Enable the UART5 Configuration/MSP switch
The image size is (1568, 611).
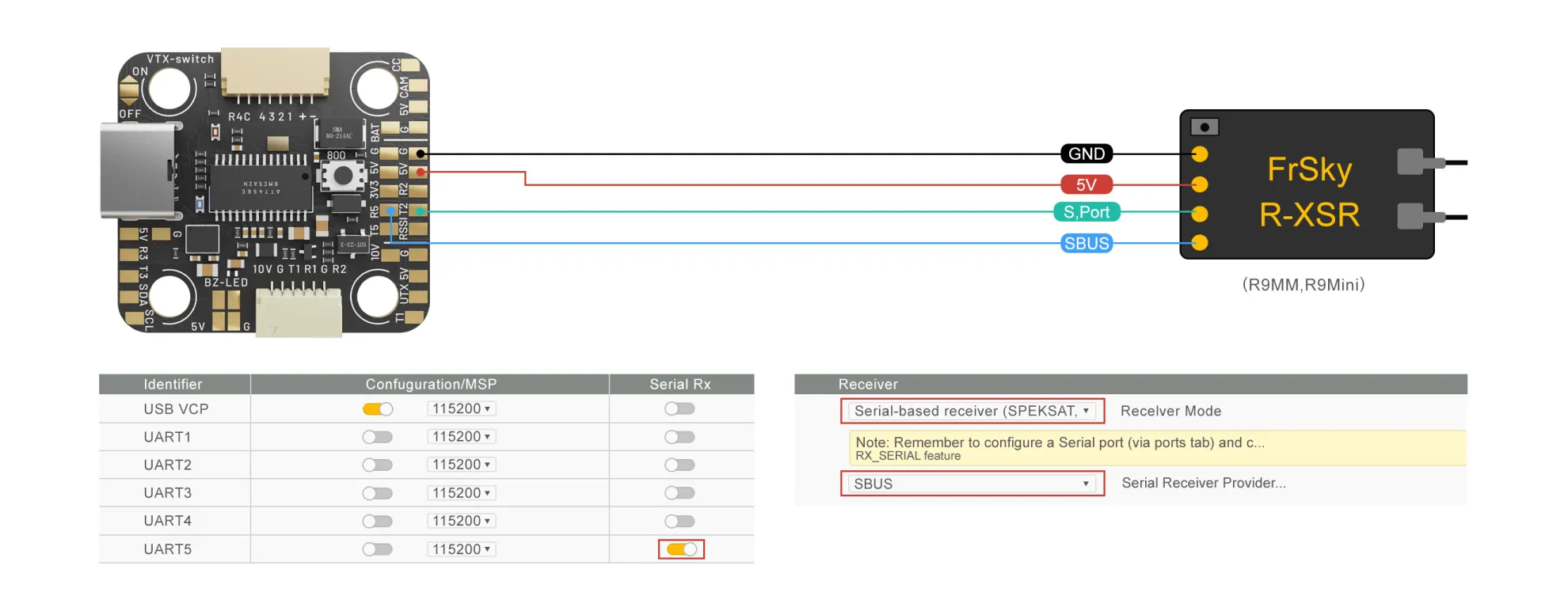[378, 549]
